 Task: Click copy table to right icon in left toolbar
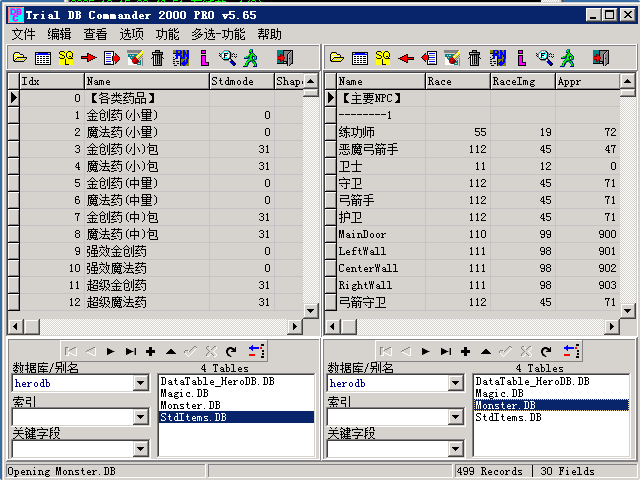point(112,58)
